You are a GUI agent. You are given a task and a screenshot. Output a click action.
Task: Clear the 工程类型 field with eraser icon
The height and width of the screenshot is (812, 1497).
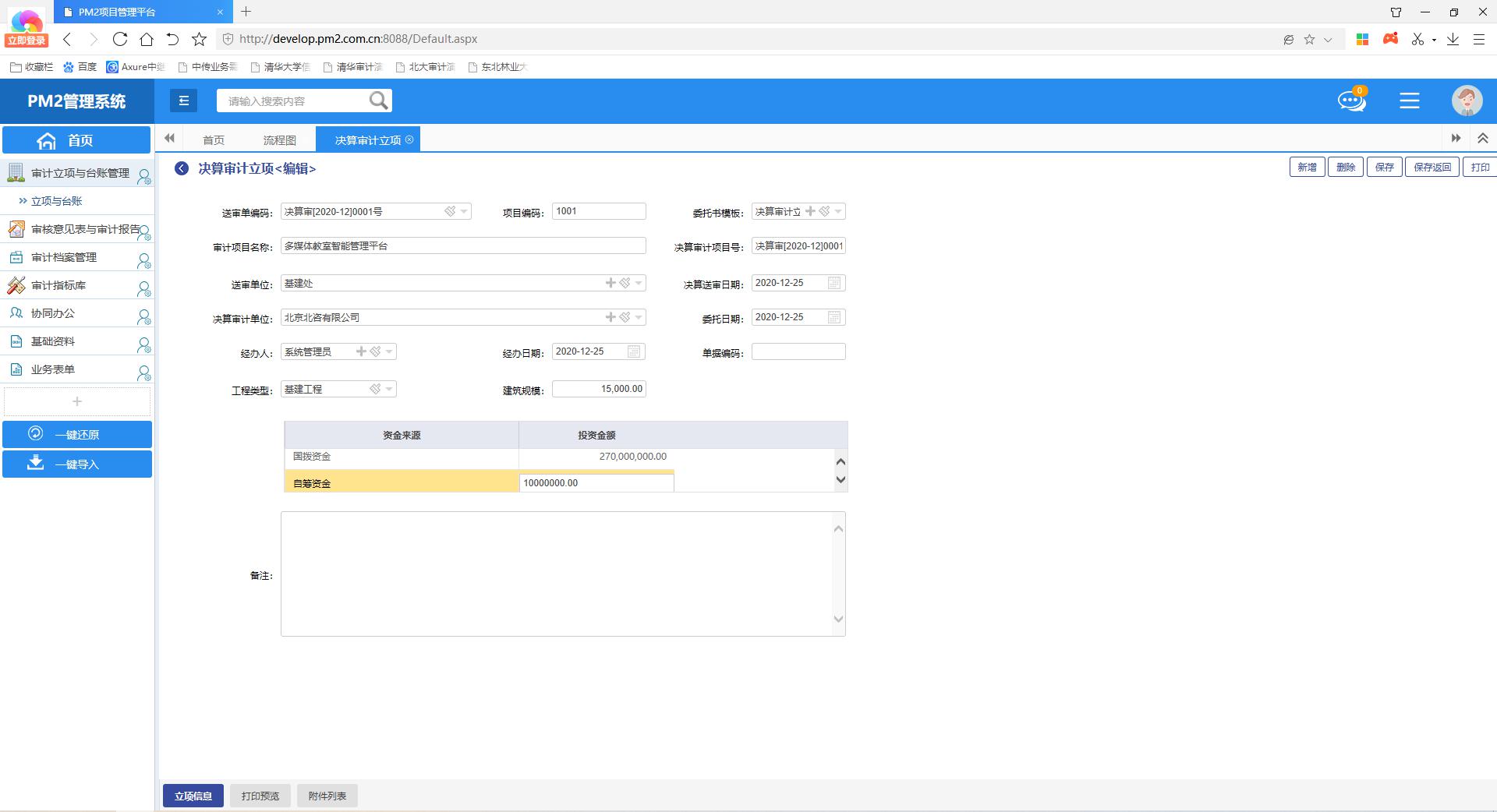click(x=375, y=389)
